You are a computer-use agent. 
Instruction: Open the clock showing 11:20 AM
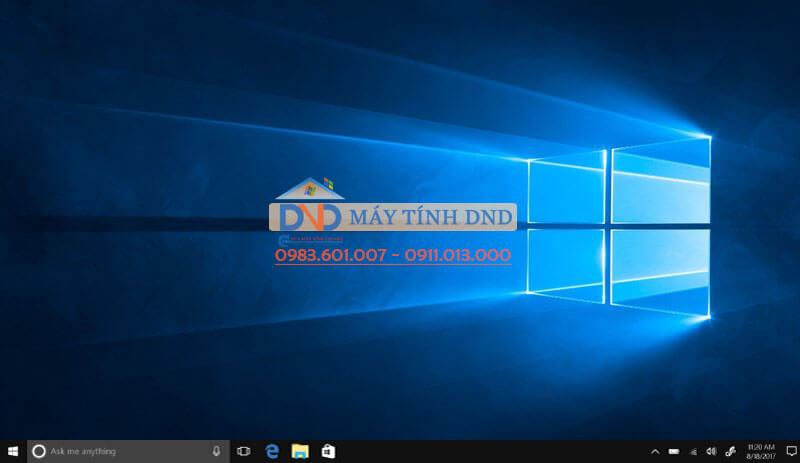(761, 452)
